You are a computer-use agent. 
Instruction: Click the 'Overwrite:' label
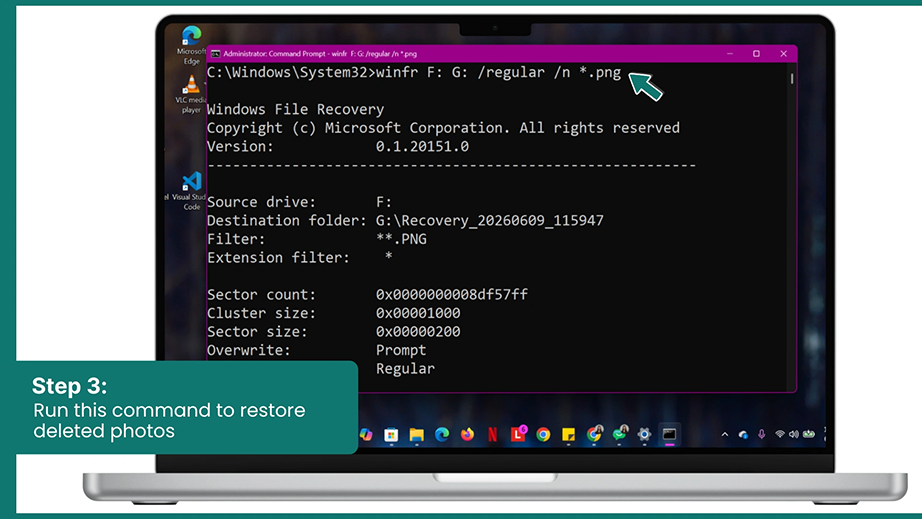point(249,350)
